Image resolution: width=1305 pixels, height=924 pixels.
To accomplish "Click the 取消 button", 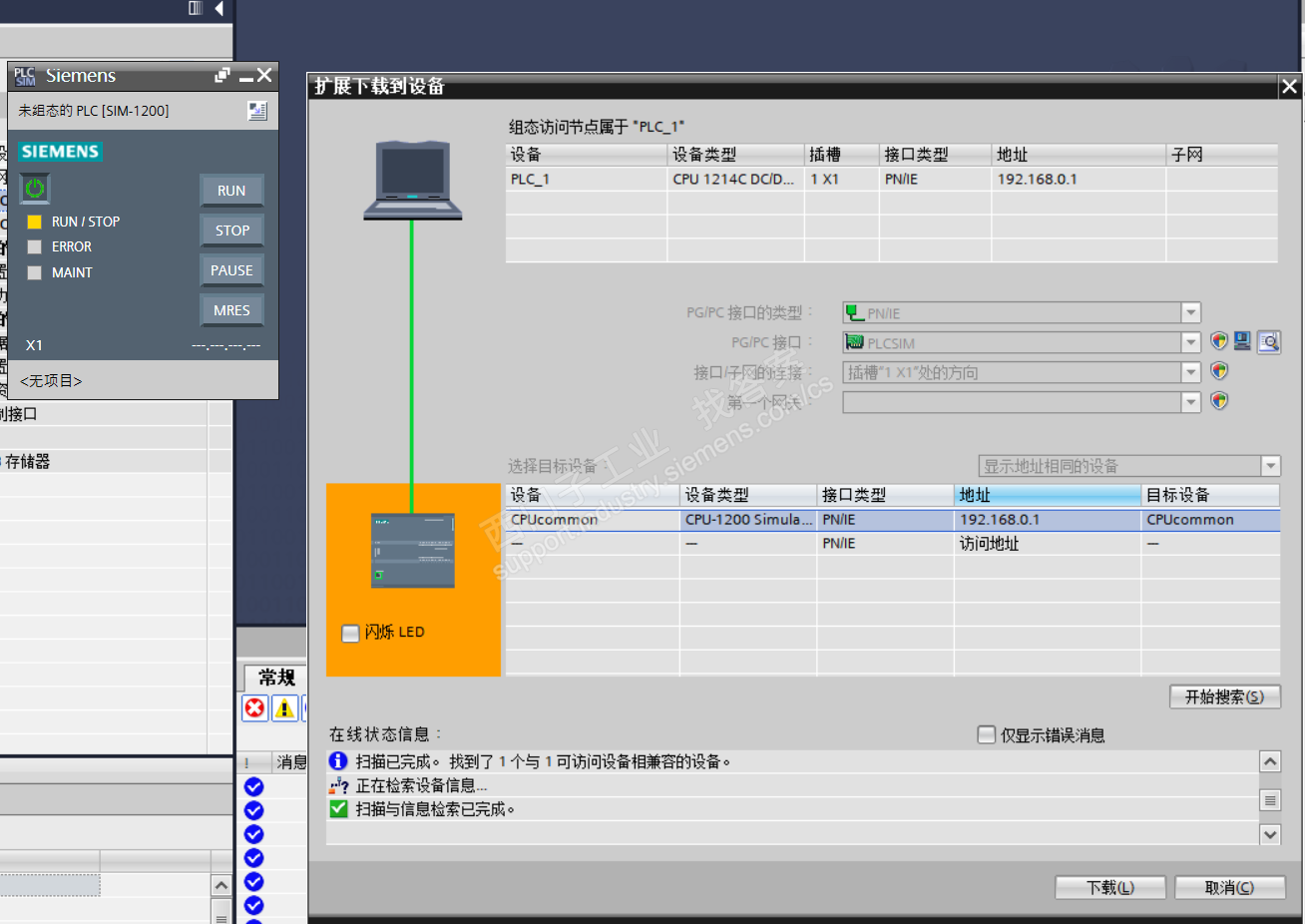I will [x=1229, y=887].
